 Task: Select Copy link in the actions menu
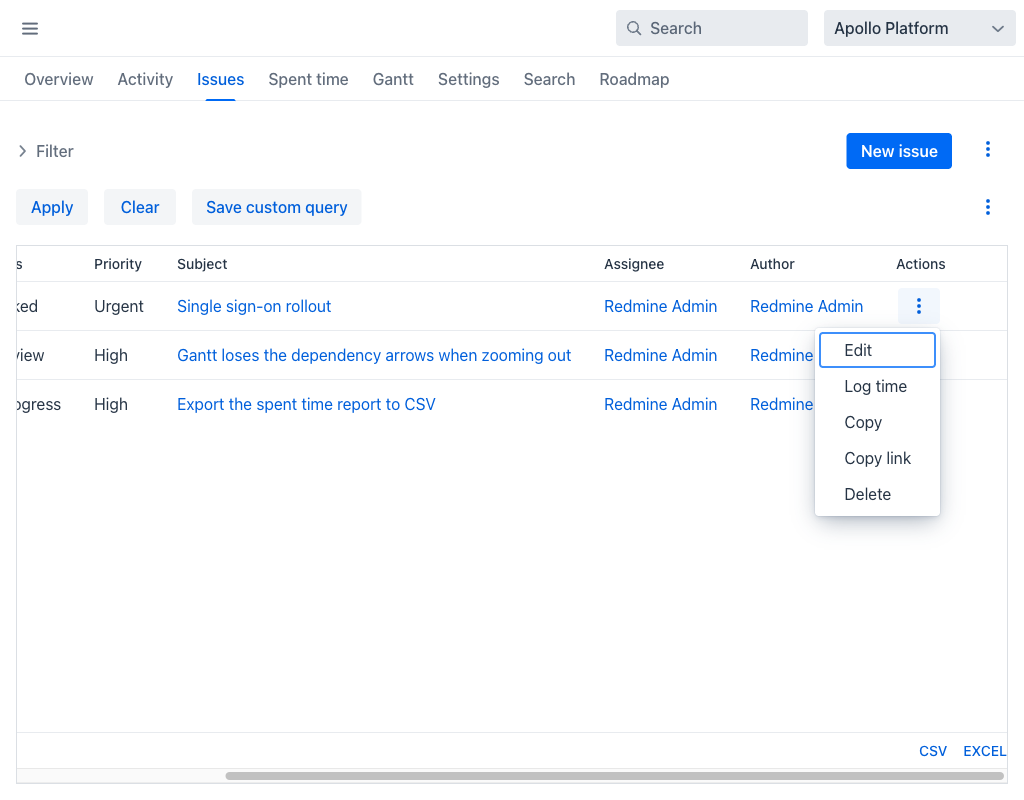click(877, 458)
